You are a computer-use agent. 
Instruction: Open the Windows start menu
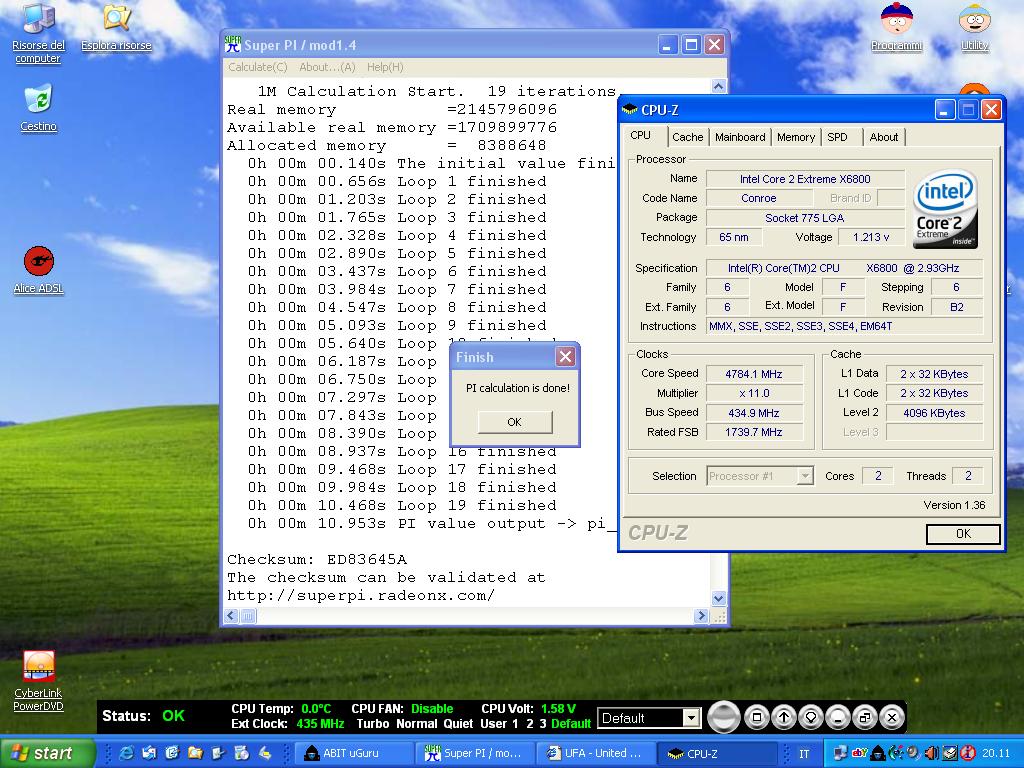click(x=48, y=753)
